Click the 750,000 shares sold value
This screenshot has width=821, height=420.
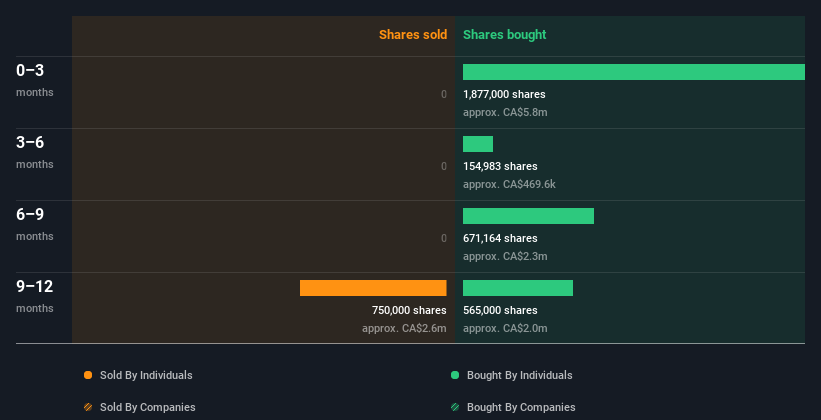pos(409,310)
